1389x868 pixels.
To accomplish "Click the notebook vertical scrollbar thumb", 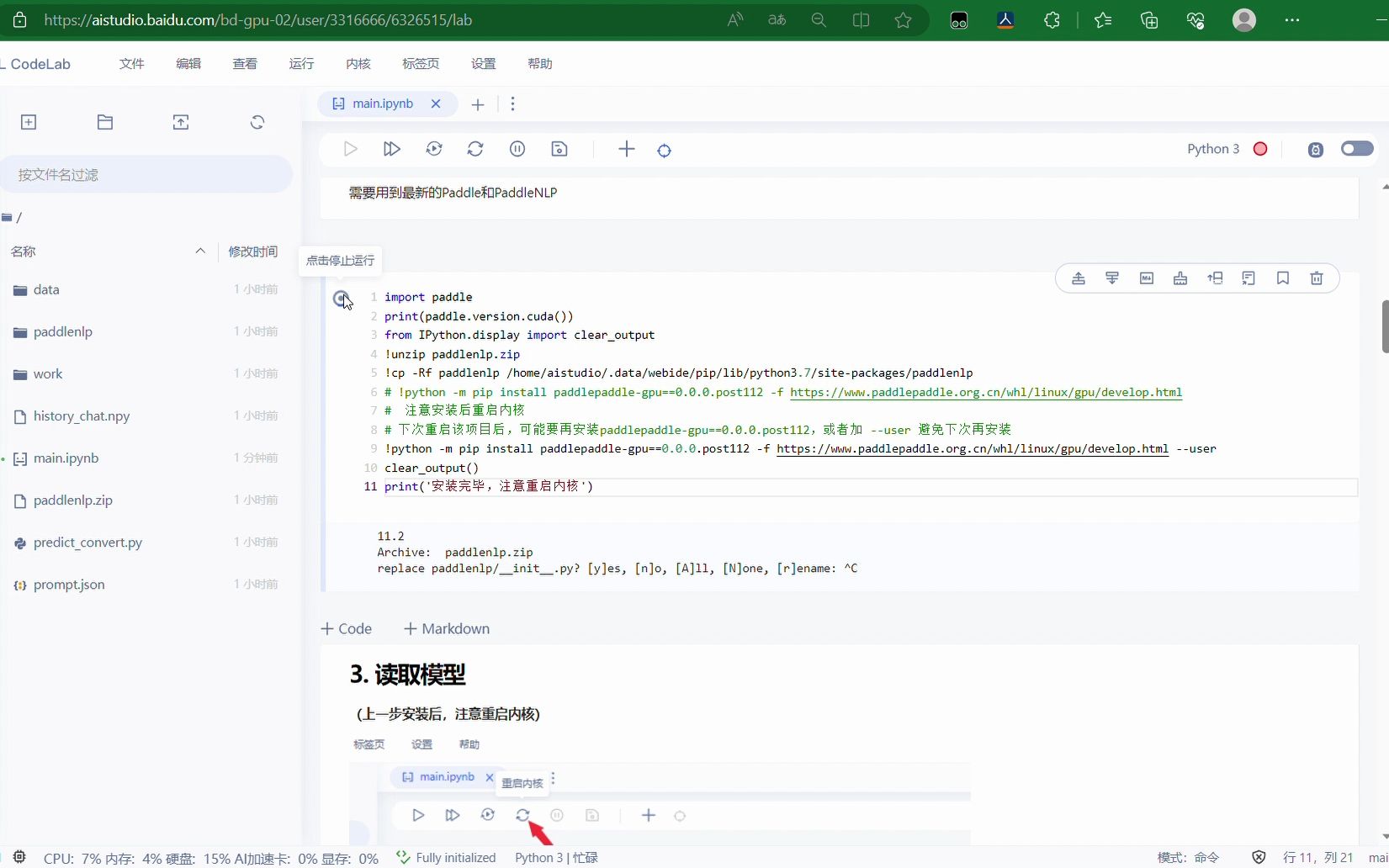I will point(1385,326).
